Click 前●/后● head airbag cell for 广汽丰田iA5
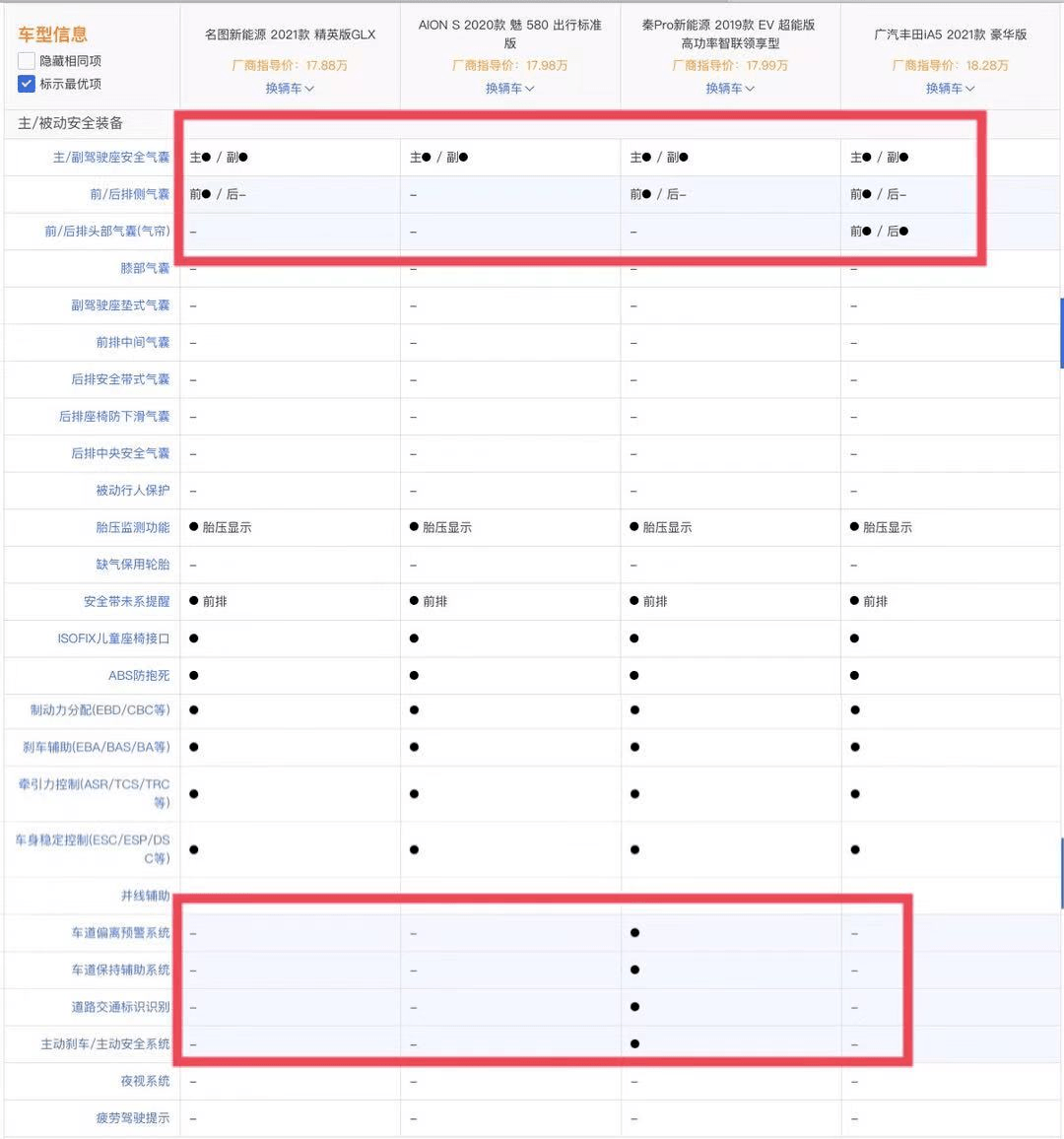Viewport: 1064px width, 1139px height. pyautogui.click(x=879, y=231)
